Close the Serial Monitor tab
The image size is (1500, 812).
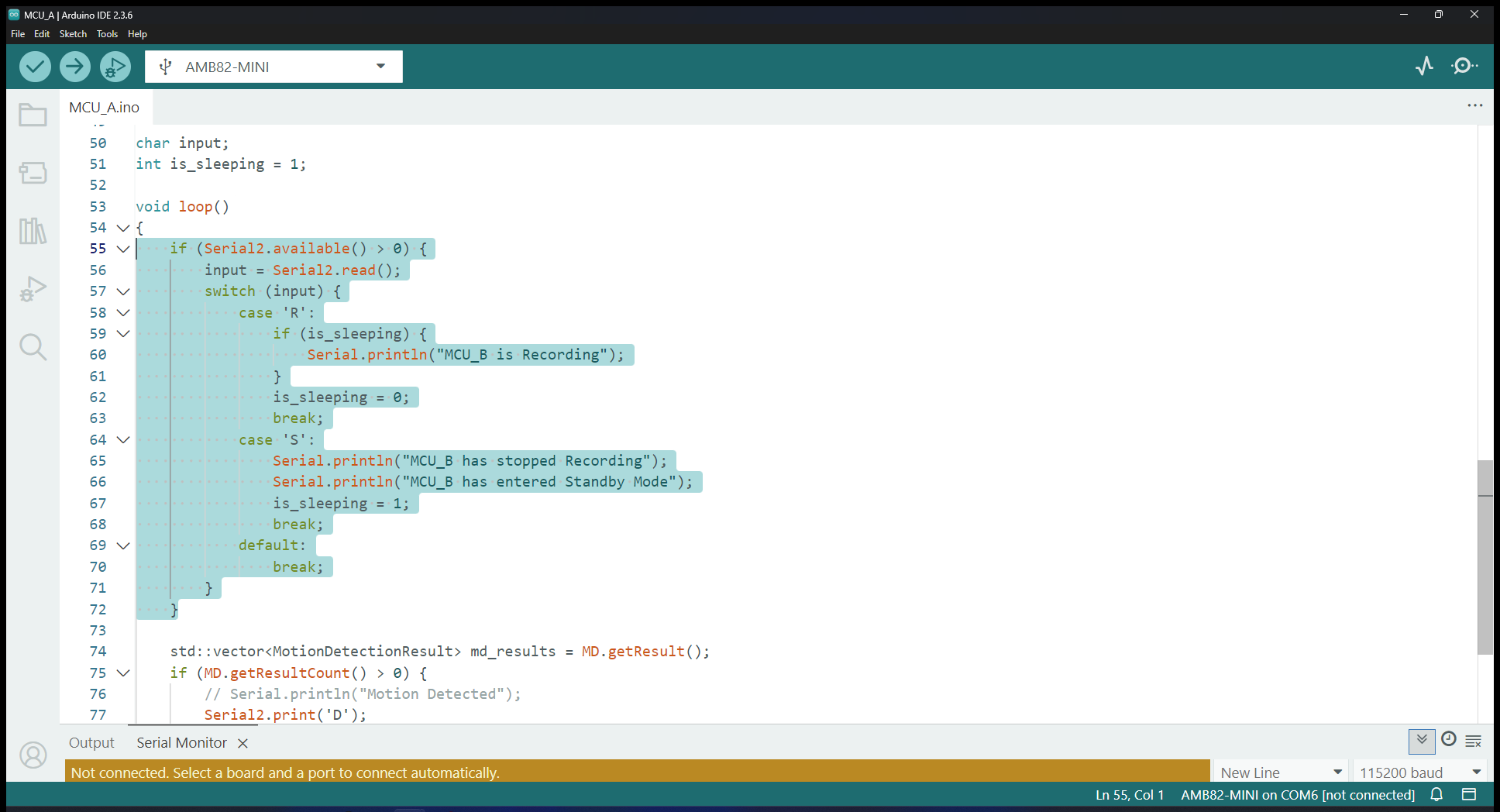[x=243, y=743]
